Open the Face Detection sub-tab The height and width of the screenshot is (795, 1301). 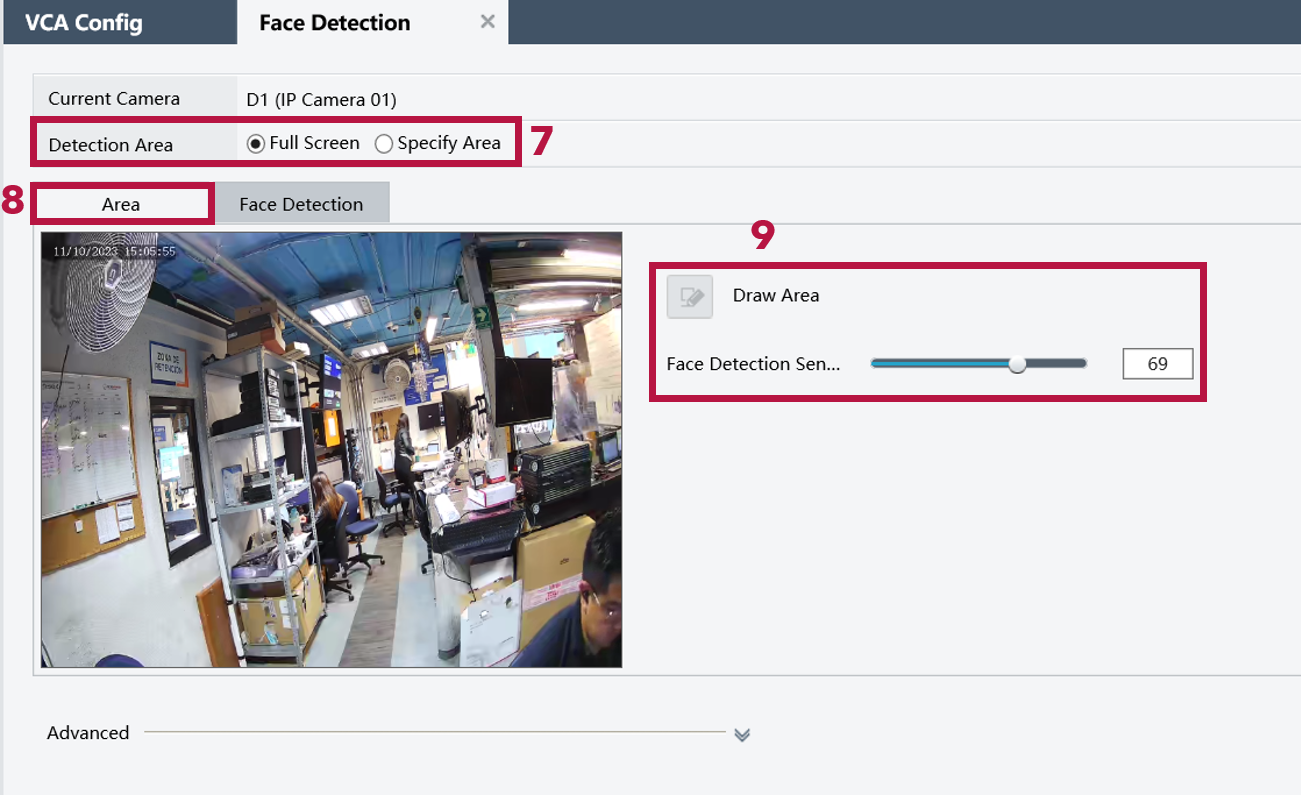[301, 204]
